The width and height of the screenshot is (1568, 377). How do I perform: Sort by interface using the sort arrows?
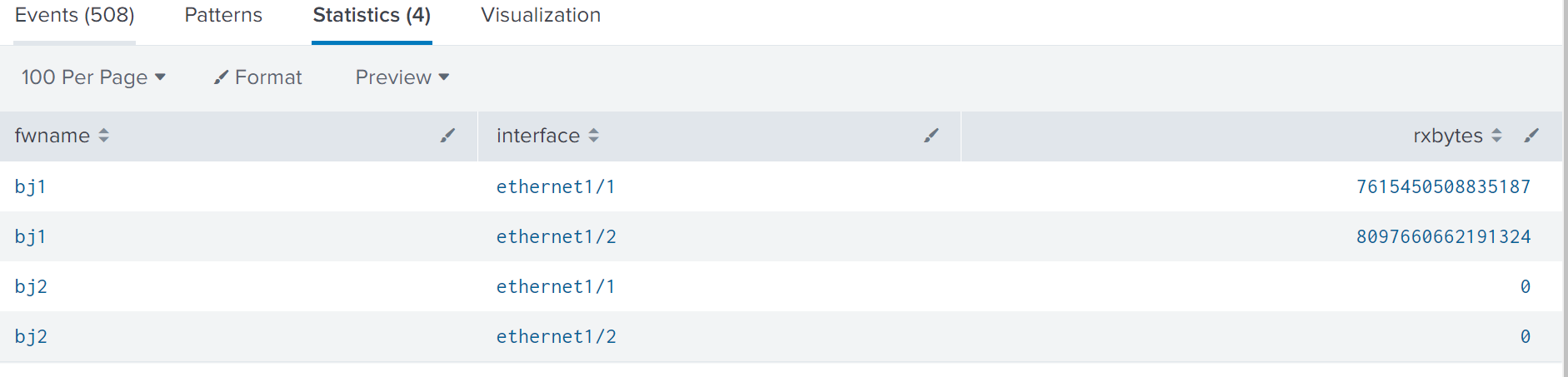[x=593, y=136]
